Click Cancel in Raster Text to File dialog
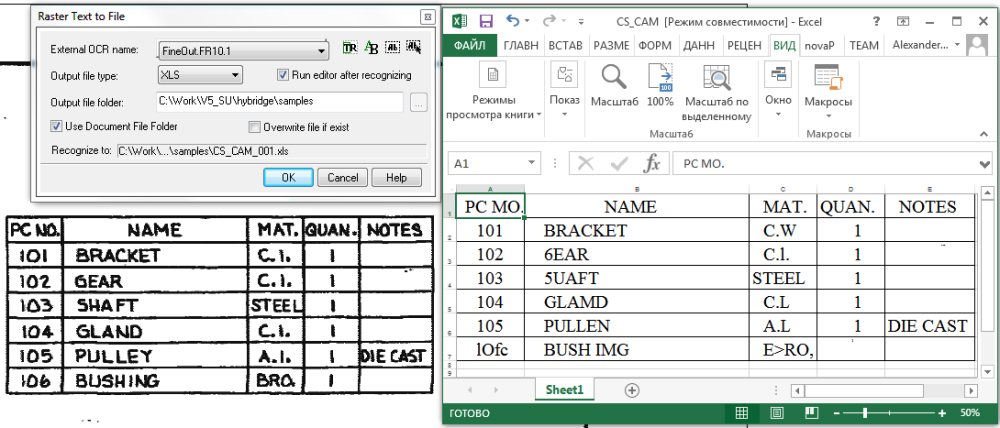 tap(343, 177)
